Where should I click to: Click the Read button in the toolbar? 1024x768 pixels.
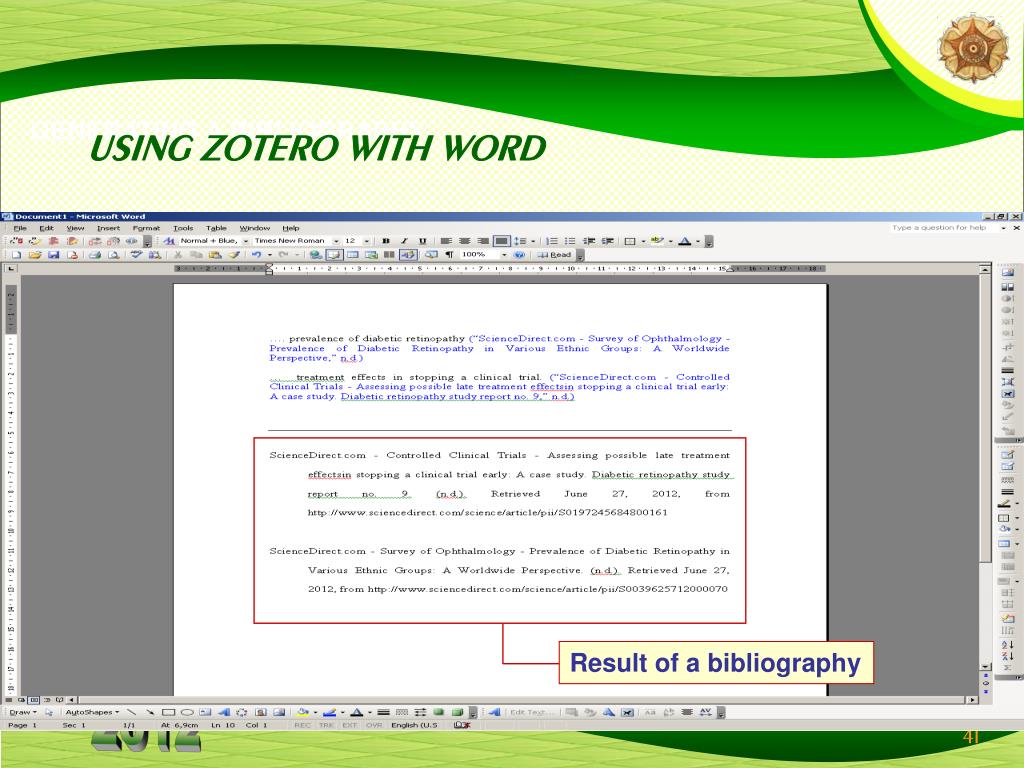554,255
